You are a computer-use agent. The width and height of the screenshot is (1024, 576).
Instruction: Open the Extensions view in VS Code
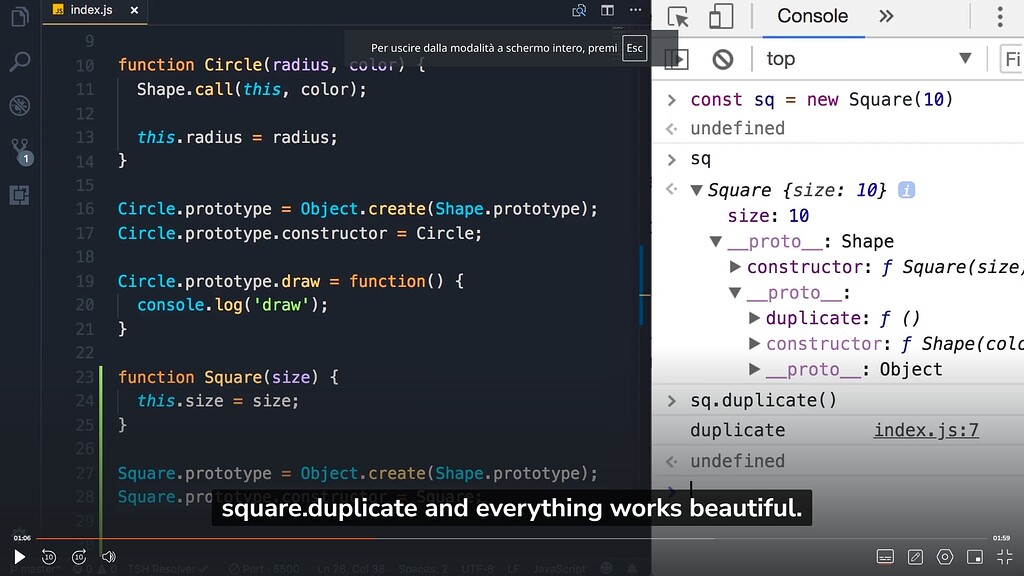pyautogui.click(x=20, y=195)
